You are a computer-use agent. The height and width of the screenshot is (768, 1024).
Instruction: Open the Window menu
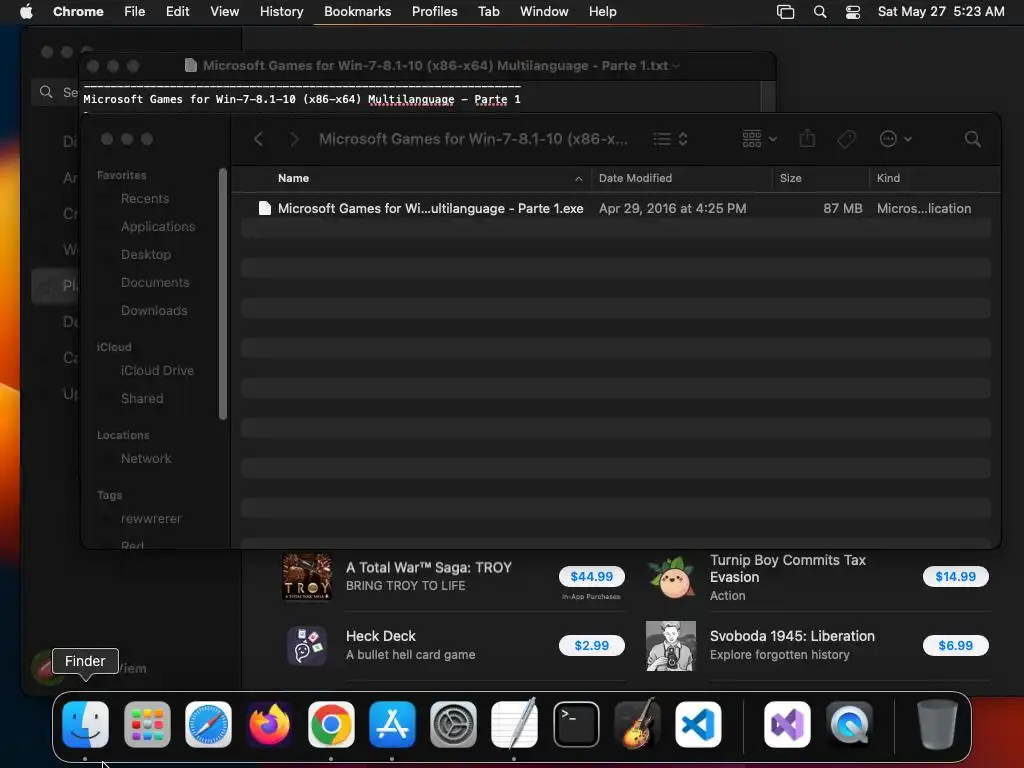click(544, 11)
